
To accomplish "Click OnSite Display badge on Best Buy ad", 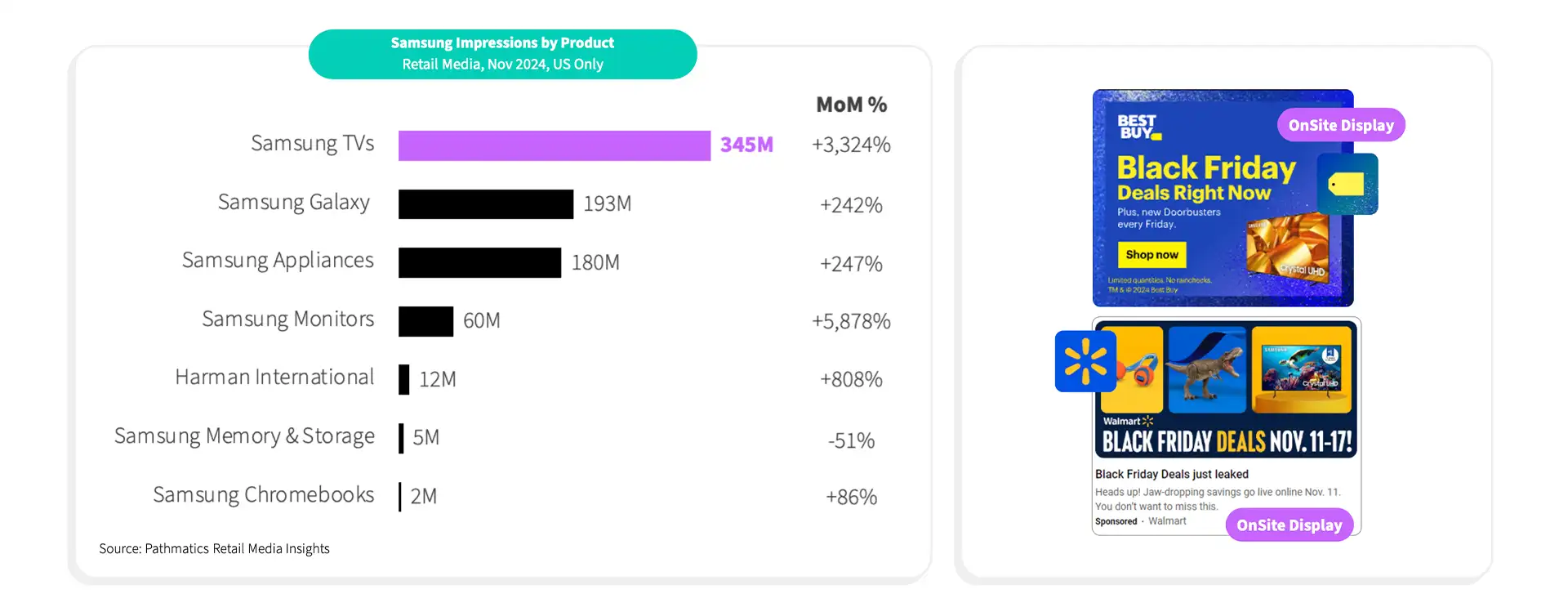I will [x=1341, y=125].
